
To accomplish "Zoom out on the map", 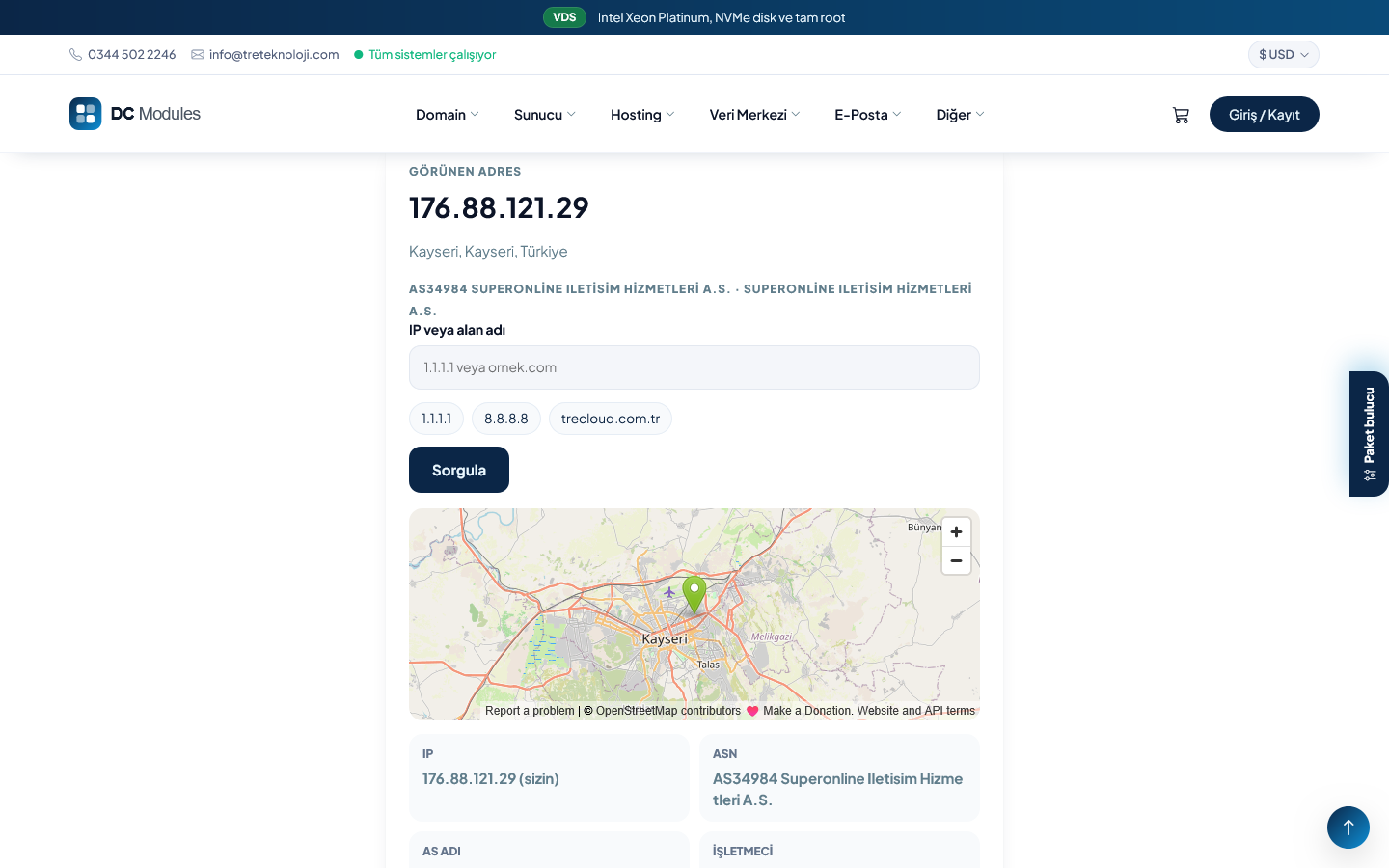I will coord(956,560).
